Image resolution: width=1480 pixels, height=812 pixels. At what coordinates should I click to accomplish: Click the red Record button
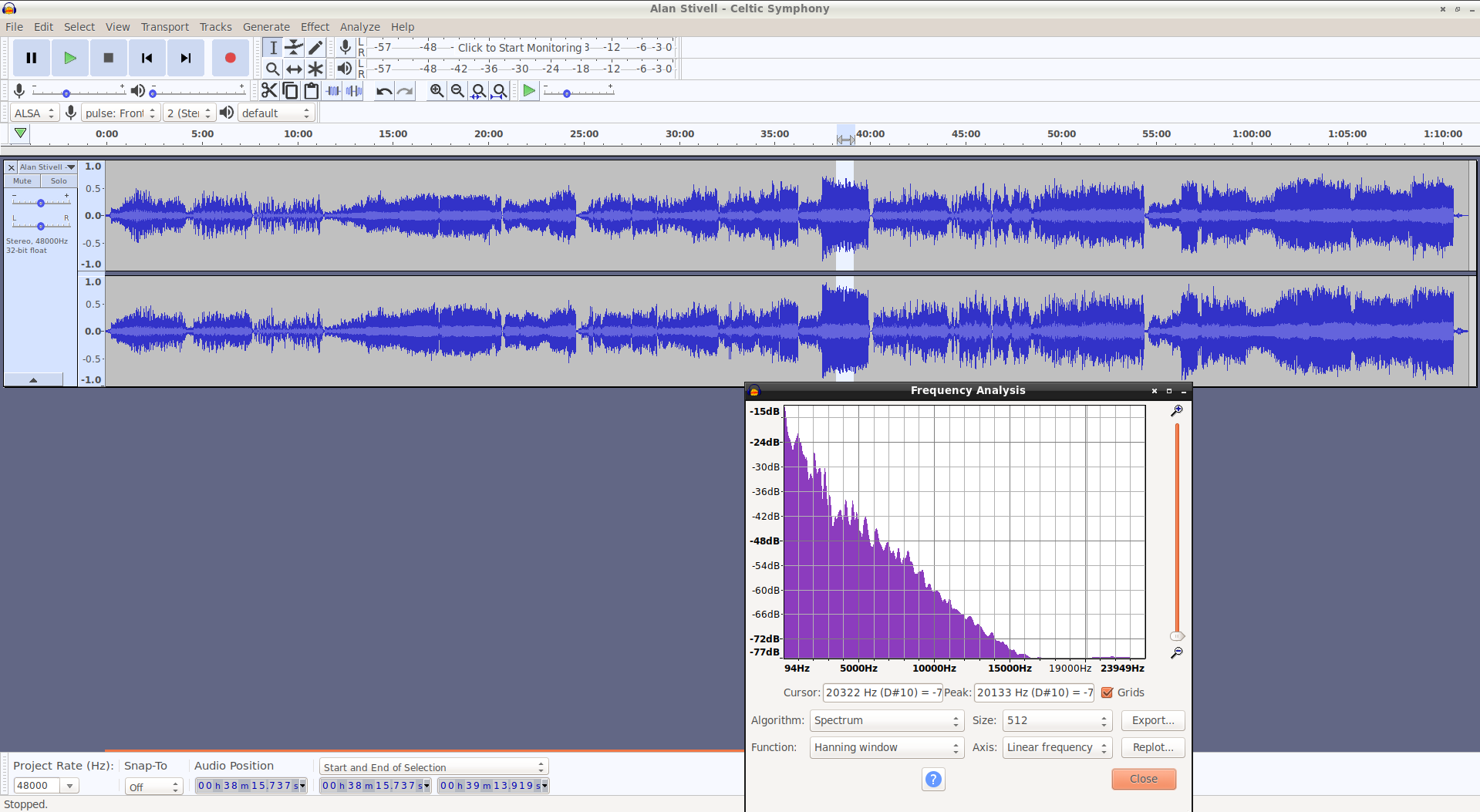coord(230,58)
